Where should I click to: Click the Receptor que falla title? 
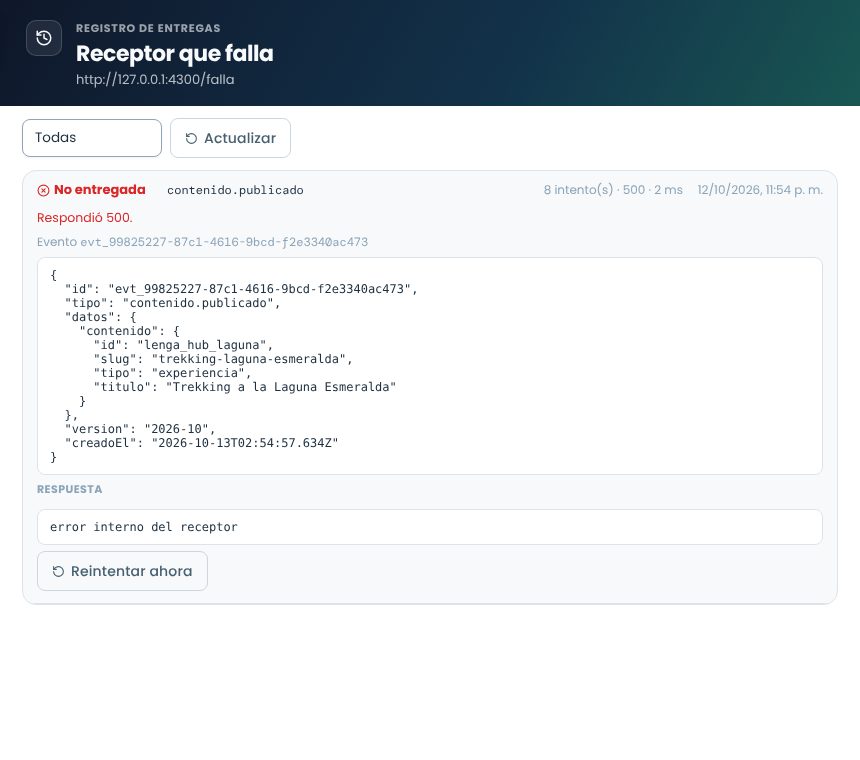tap(174, 54)
